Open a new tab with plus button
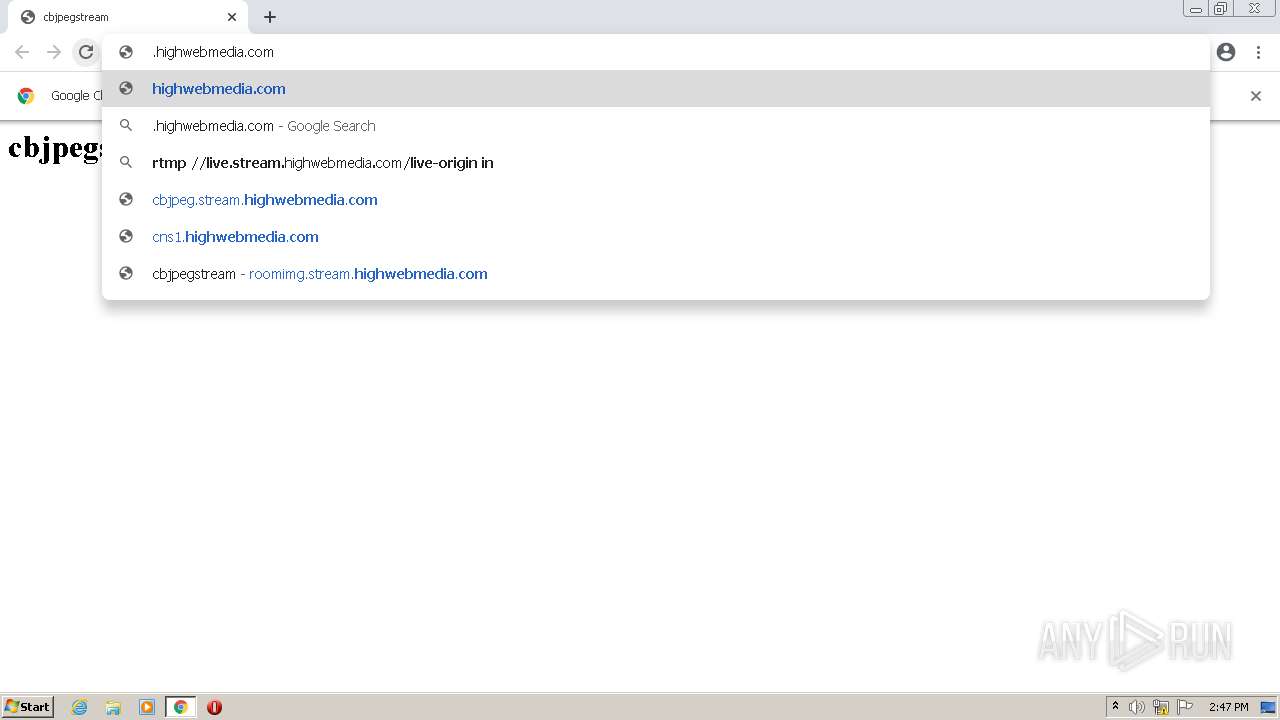Viewport: 1280px width, 720px height. click(x=270, y=17)
